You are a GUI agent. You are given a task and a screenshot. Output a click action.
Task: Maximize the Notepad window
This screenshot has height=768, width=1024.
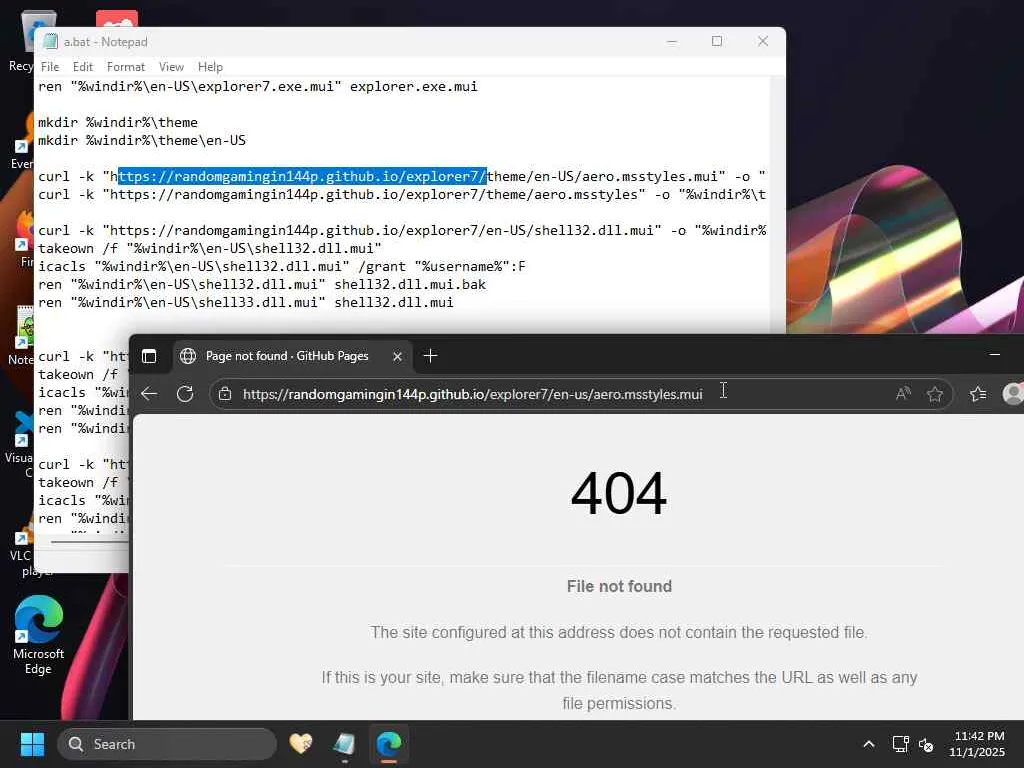716,41
